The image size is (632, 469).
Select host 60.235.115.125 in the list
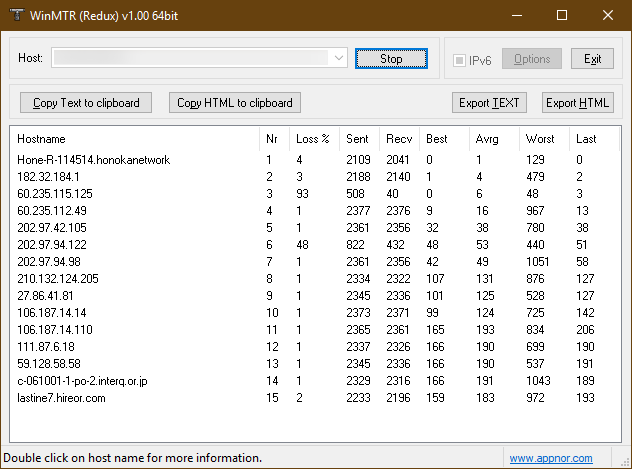click(x=55, y=194)
